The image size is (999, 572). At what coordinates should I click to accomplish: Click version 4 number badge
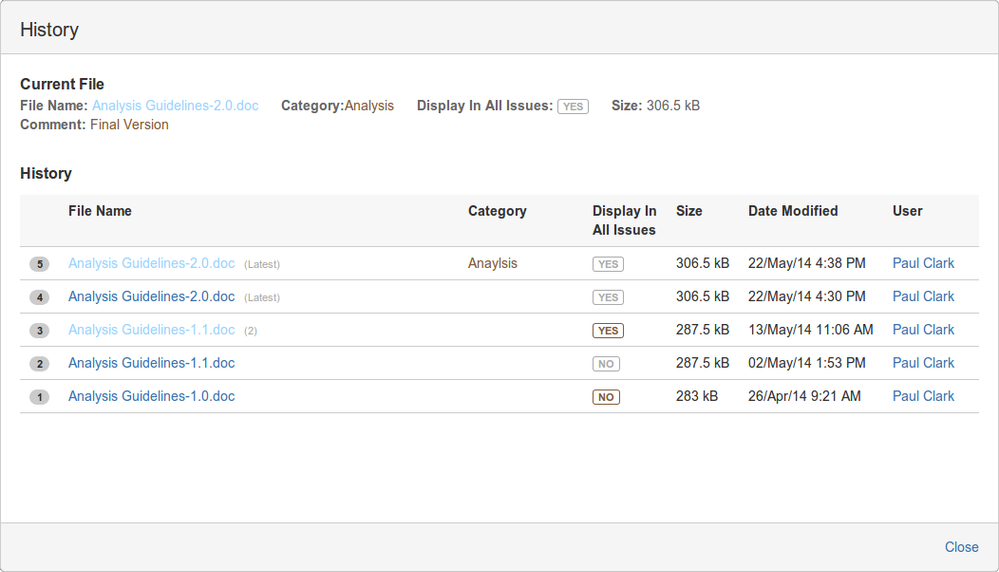pyautogui.click(x=40, y=297)
